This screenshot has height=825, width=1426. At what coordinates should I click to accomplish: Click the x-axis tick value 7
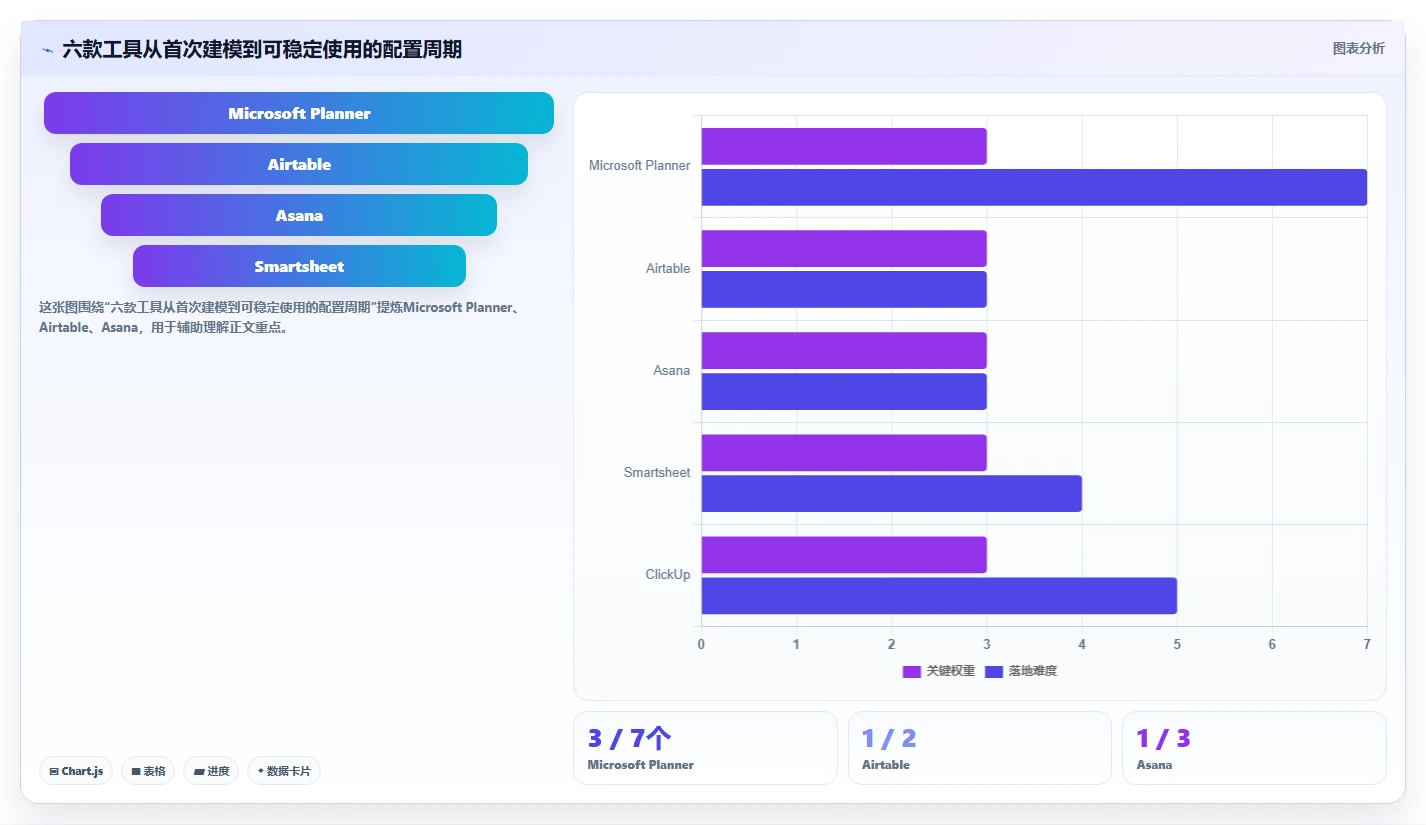1367,644
